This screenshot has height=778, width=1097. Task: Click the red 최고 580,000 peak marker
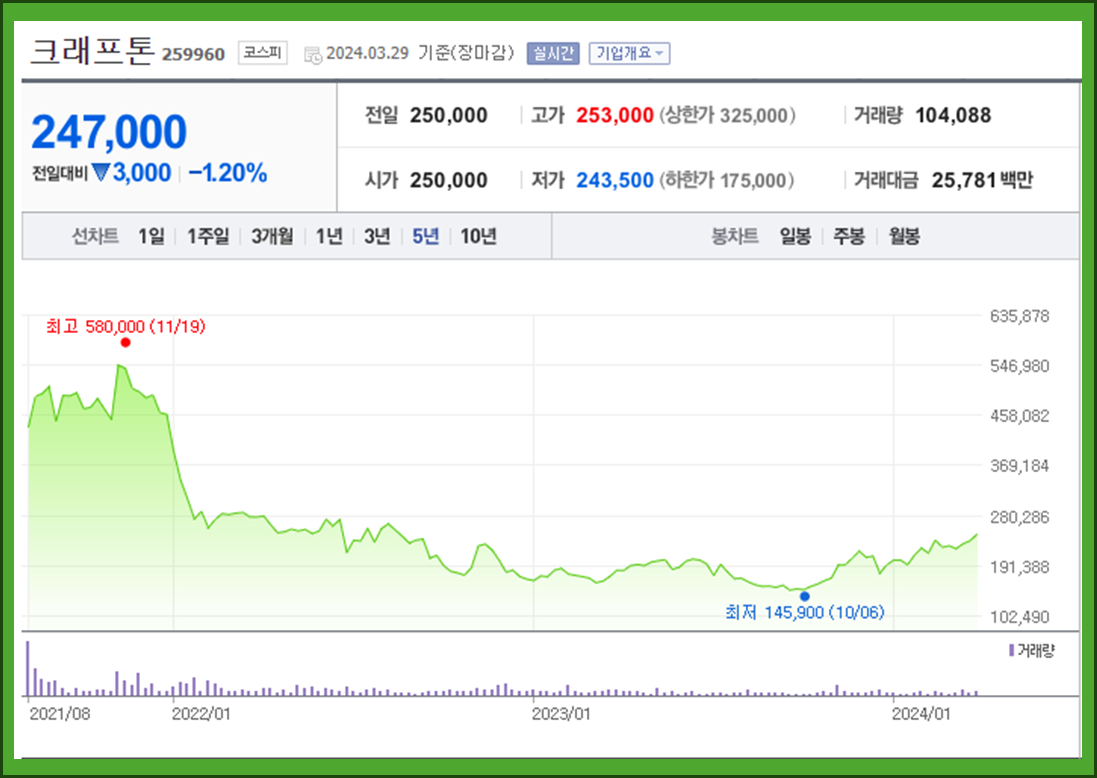click(125, 342)
